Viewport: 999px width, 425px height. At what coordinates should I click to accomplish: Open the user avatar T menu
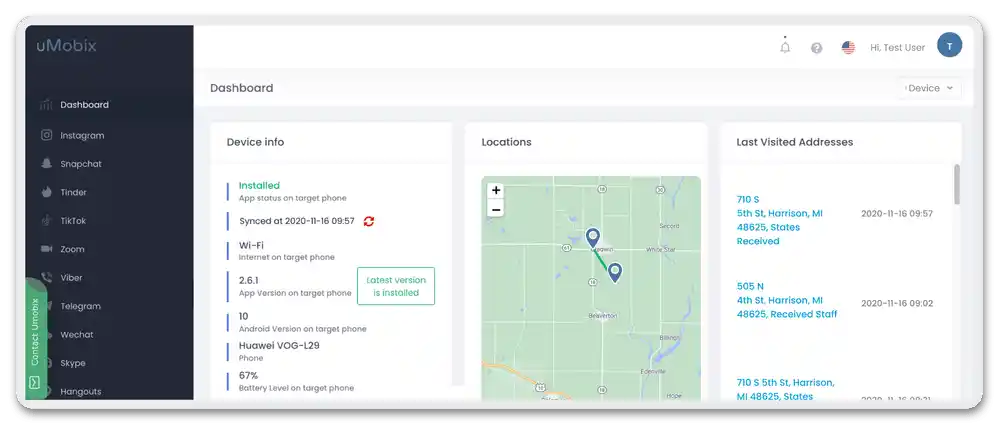pyautogui.click(x=949, y=45)
